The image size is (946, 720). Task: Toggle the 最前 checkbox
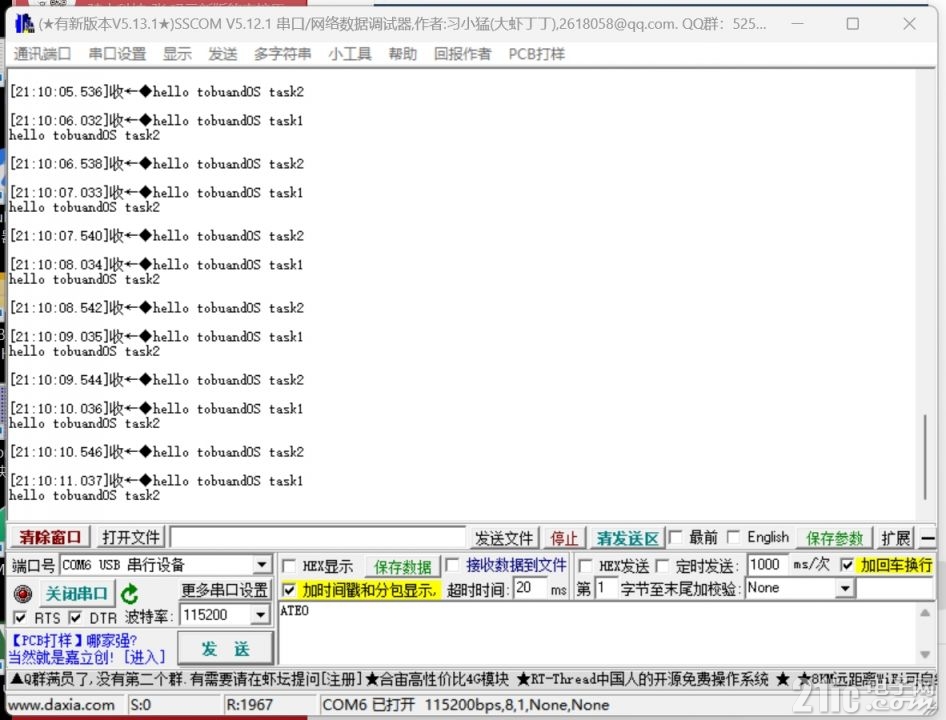676,537
